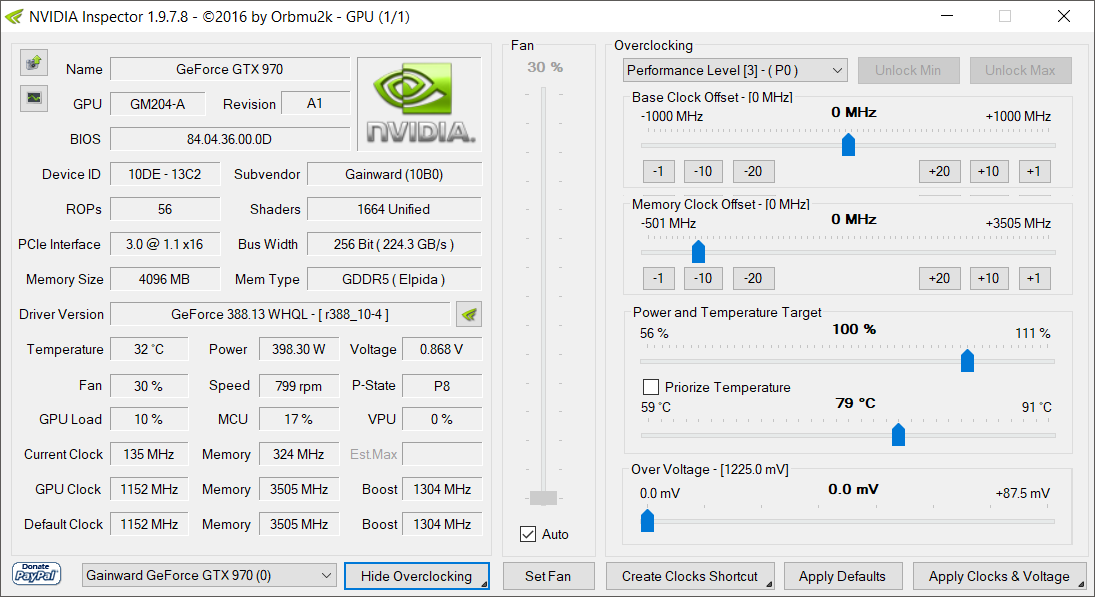Screen dimensions: 1095x597
Task: Click the Mem Type value GDDR5 ( Elpida )
Action: click(394, 279)
